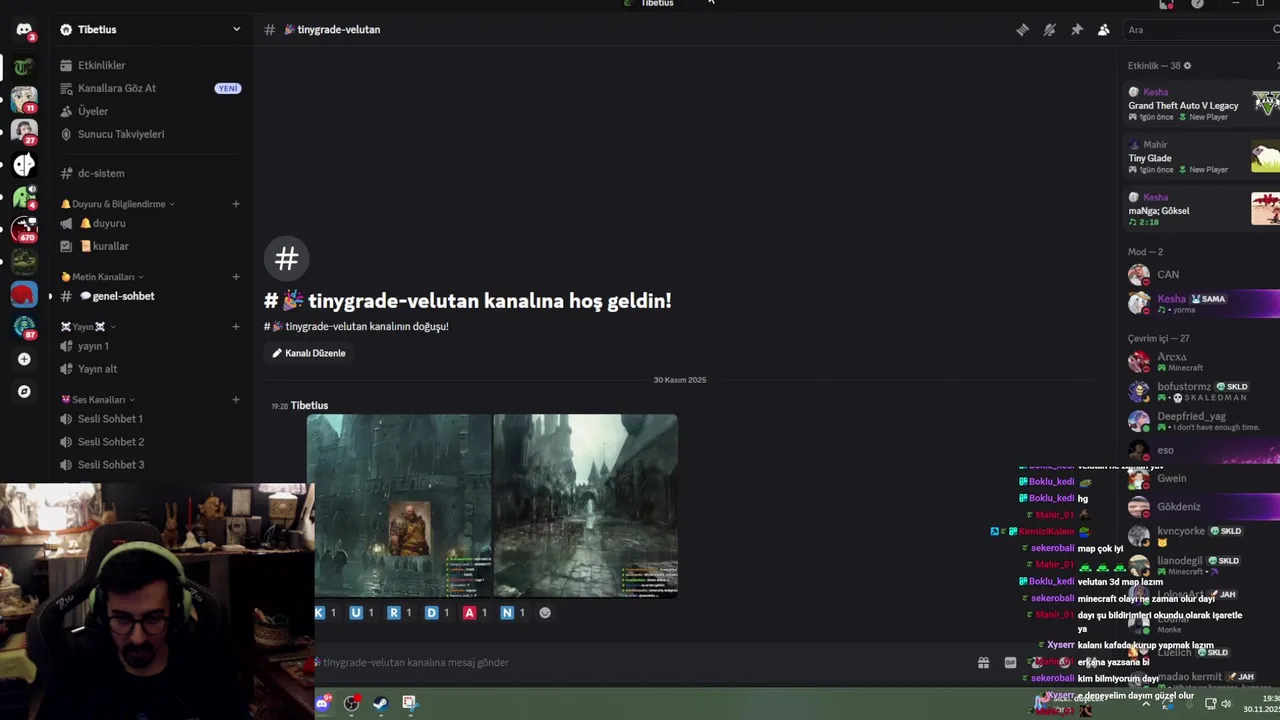Toggle the red A letter reaction

coord(475,613)
